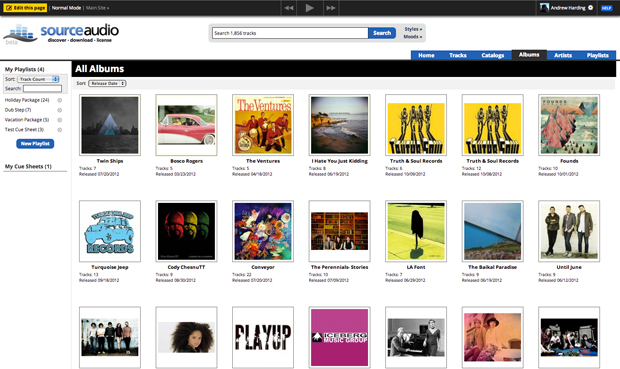620x369 pixels.
Task: Switch to the Tracks tab
Action: (x=457, y=55)
